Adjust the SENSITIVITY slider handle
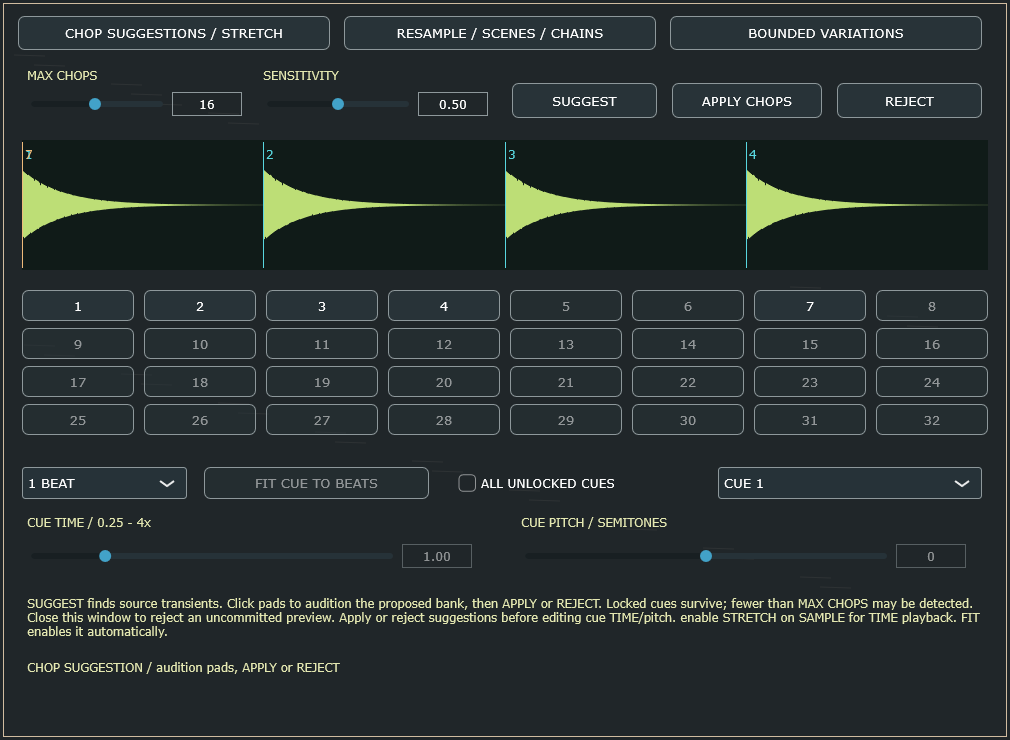The height and width of the screenshot is (740, 1010). 338,104
